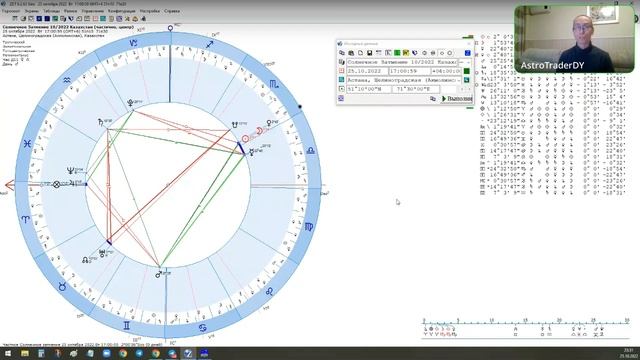Click the webcam video thumbnail
Image resolution: width=640 pixels, height=360 pixels.
point(574,39)
